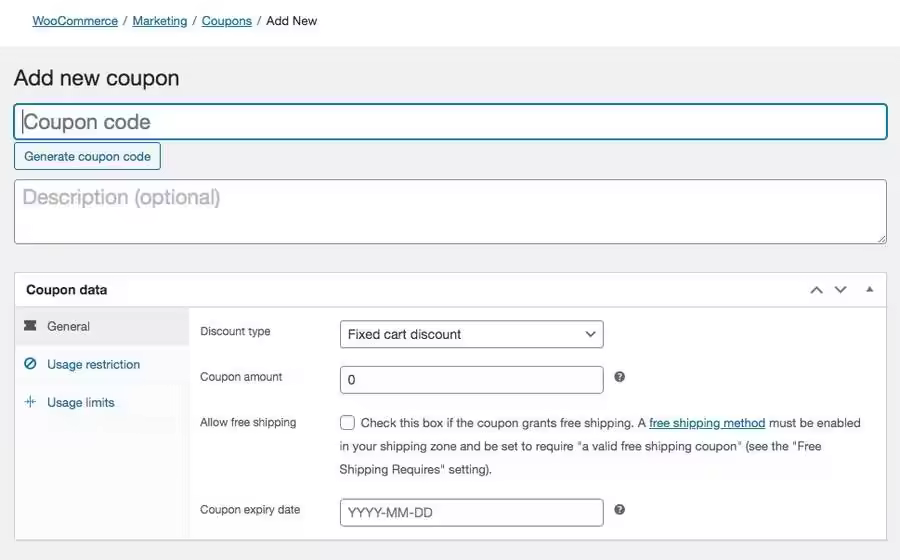The width and height of the screenshot is (900, 560).
Task: Move Coupon data panel up arrow
Action: coord(816,290)
